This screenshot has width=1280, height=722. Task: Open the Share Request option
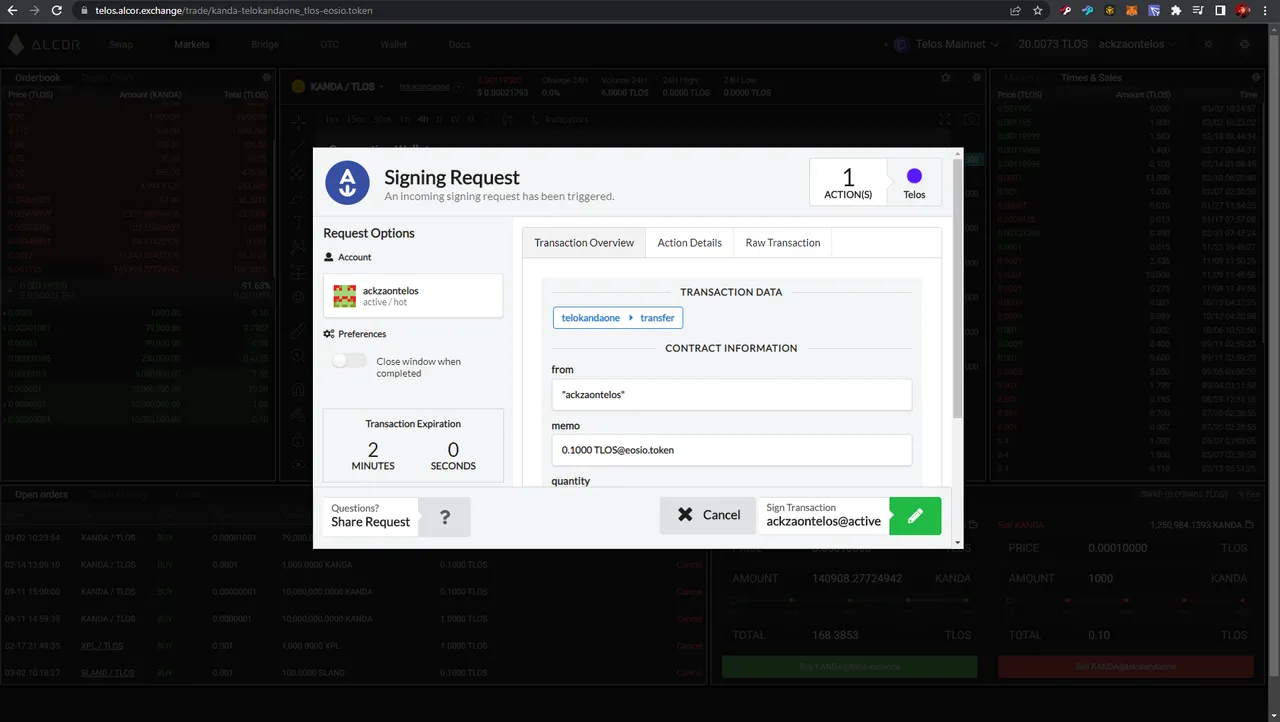(371, 516)
